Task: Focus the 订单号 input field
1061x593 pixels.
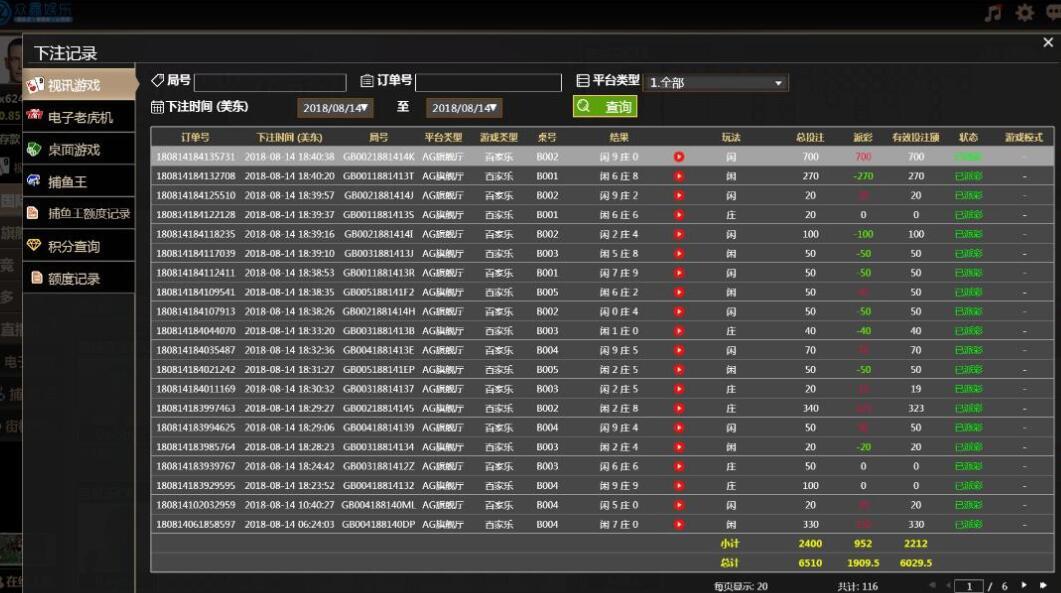Action: click(x=489, y=83)
